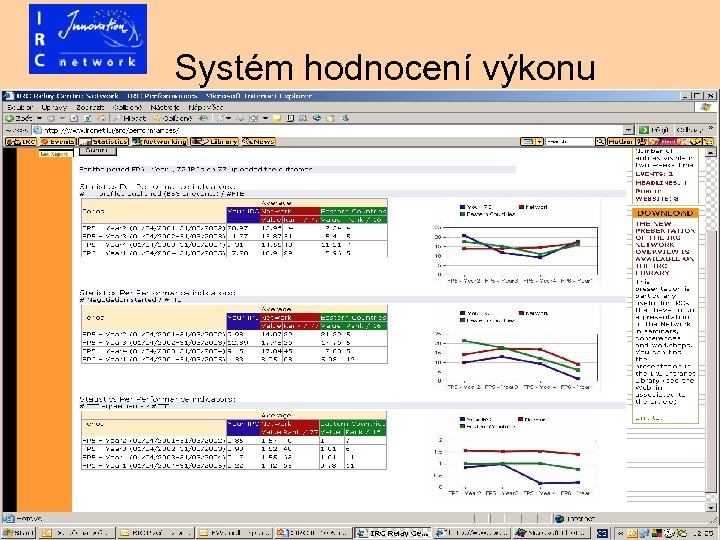This screenshot has width=720, height=540.
Task: Open the Nápověda menu
Action: pos(205,107)
